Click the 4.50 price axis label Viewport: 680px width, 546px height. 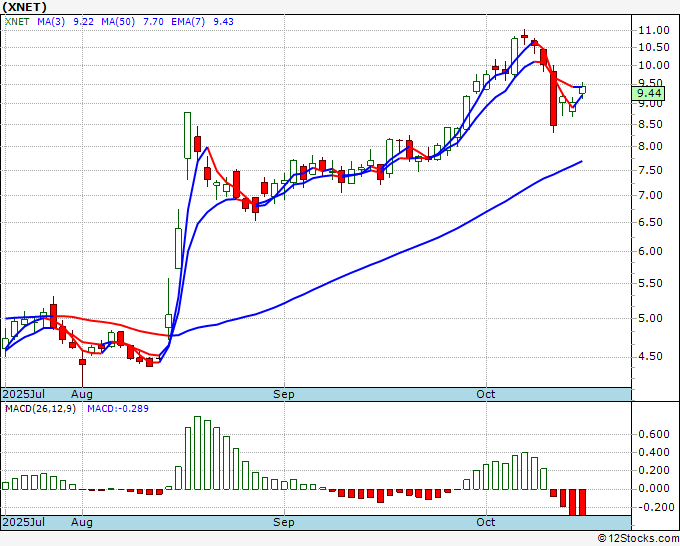tap(651, 356)
